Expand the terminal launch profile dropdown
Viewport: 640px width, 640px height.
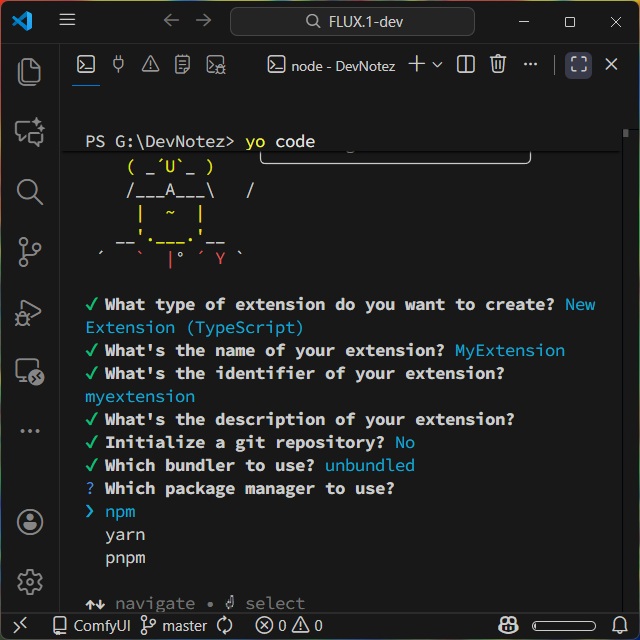pos(437,65)
